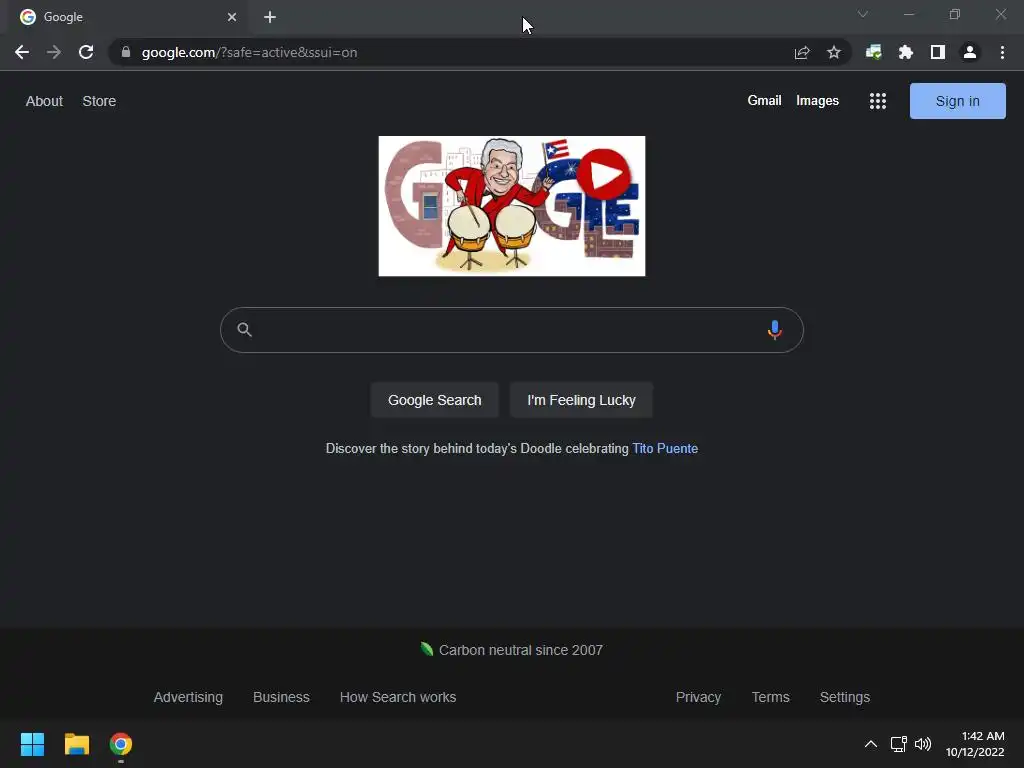1024x768 pixels.
Task: Open the Google apps grid
Action: tap(878, 101)
